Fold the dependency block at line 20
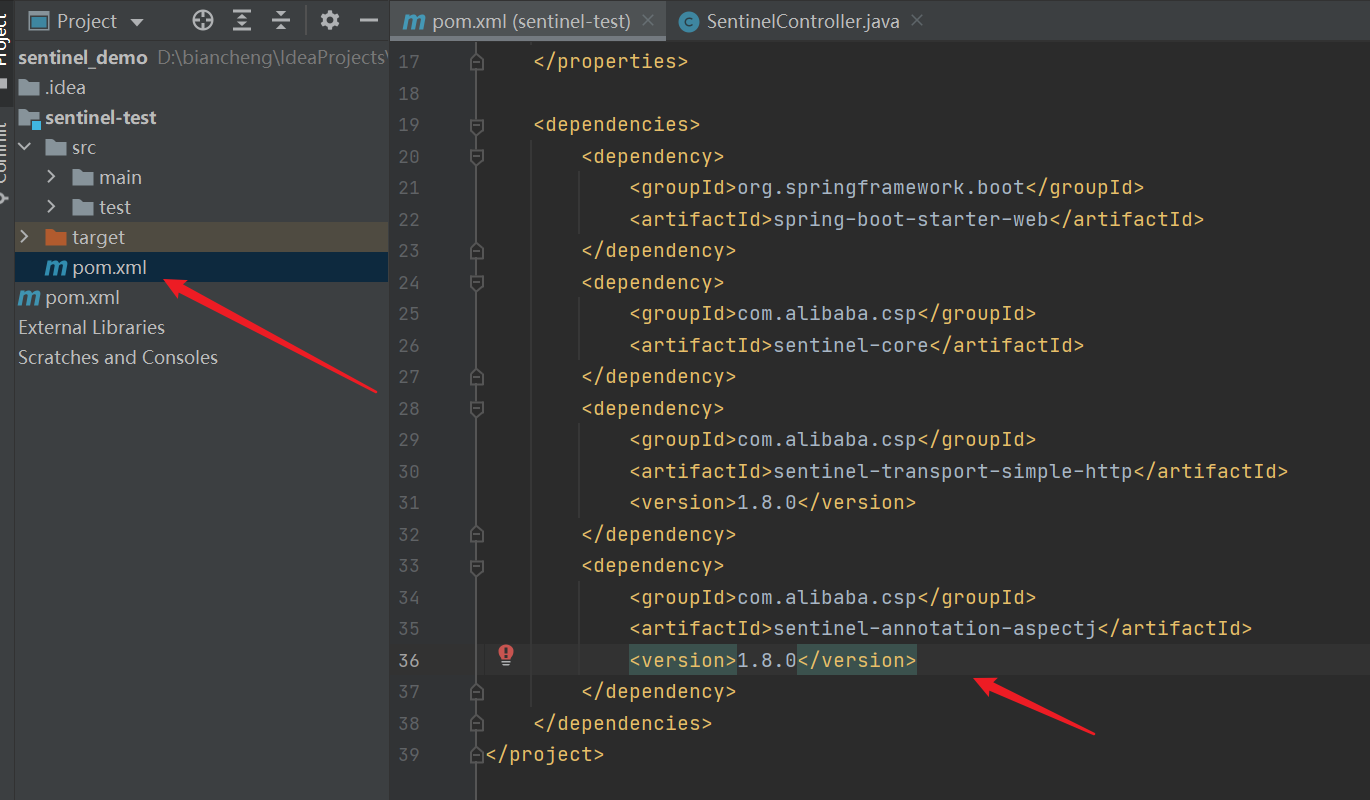Image resolution: width=1370 pixels, height=800 pixels. pos(476,156)
